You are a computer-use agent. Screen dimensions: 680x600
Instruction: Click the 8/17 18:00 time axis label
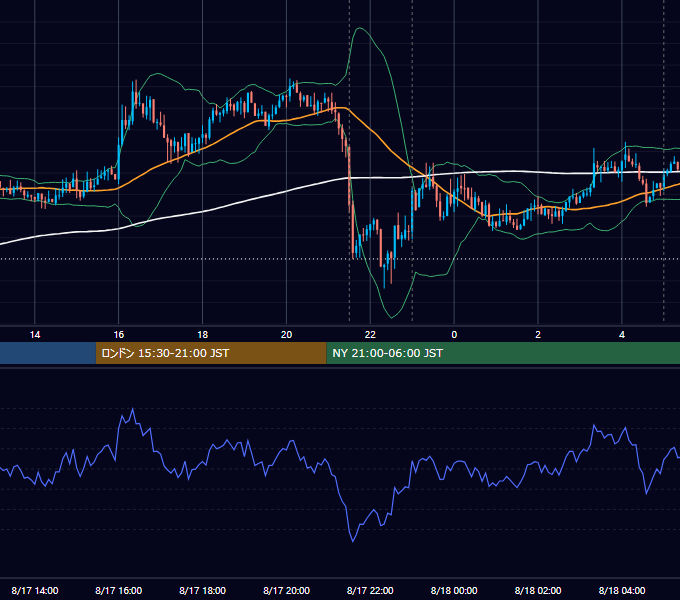tap(203, 590)
